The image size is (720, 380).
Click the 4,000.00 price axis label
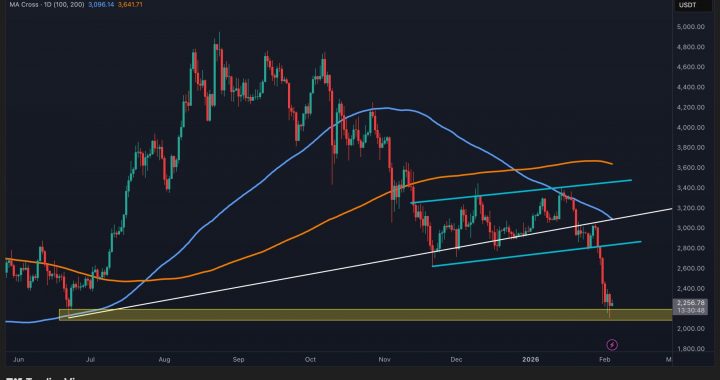(691, 128)
